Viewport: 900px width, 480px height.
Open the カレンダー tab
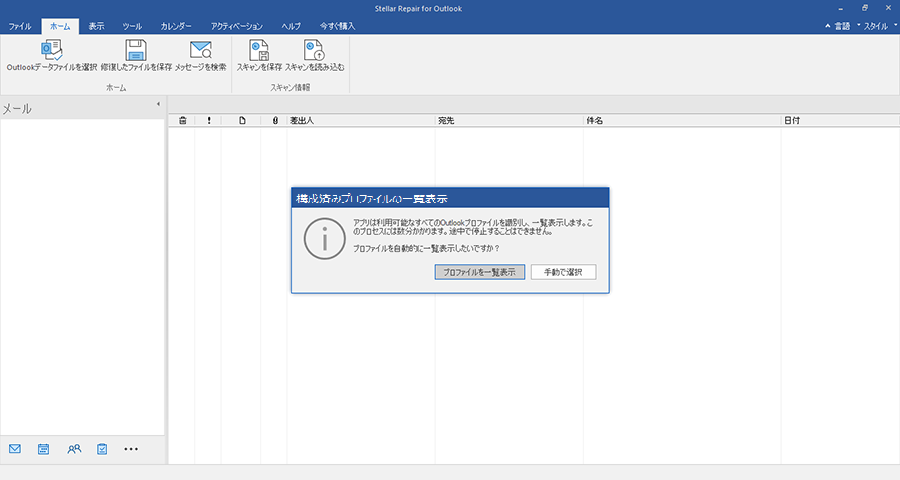[176, 26]
